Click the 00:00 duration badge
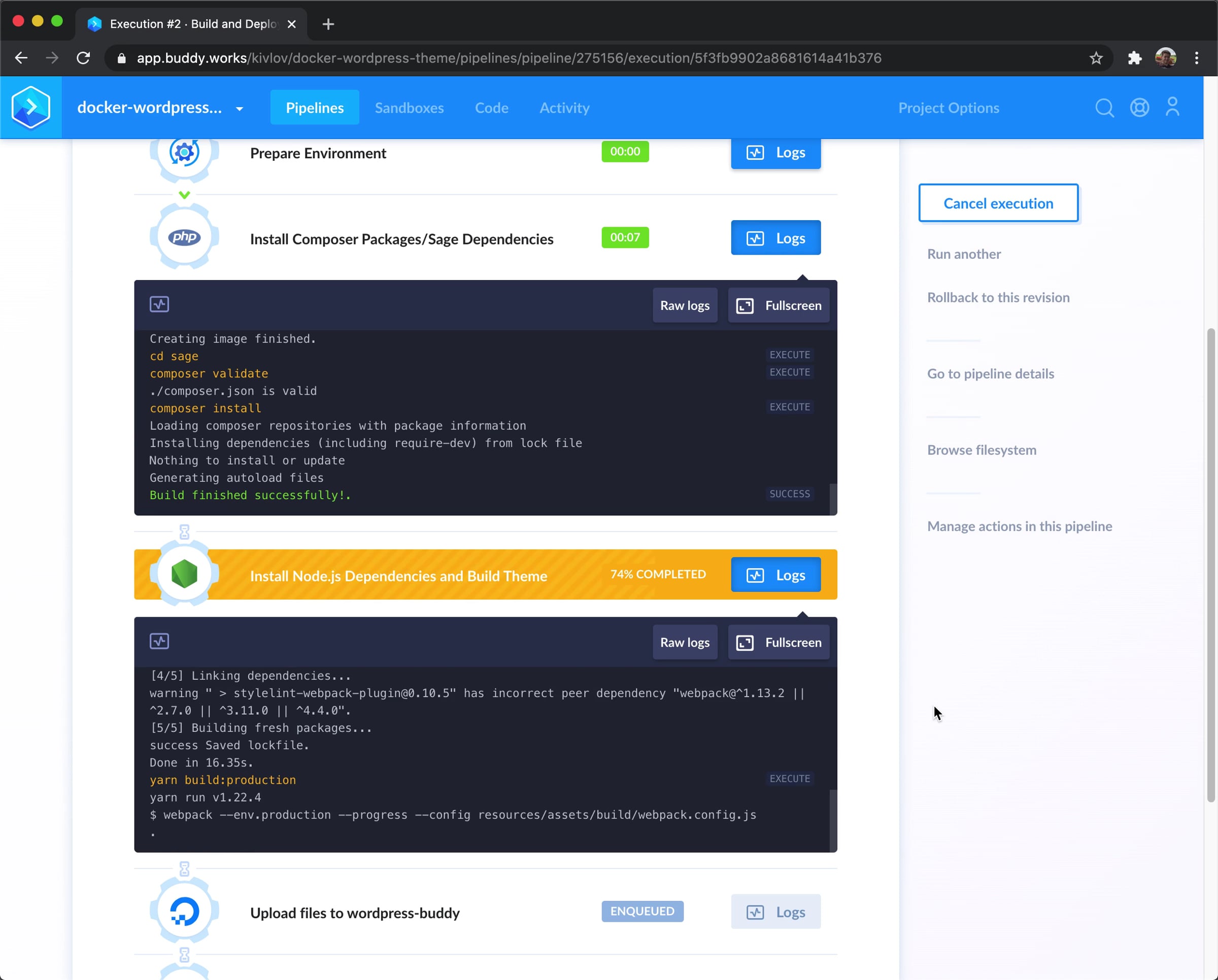Viewport: 1218px width, 980px height. coord(625,151)
